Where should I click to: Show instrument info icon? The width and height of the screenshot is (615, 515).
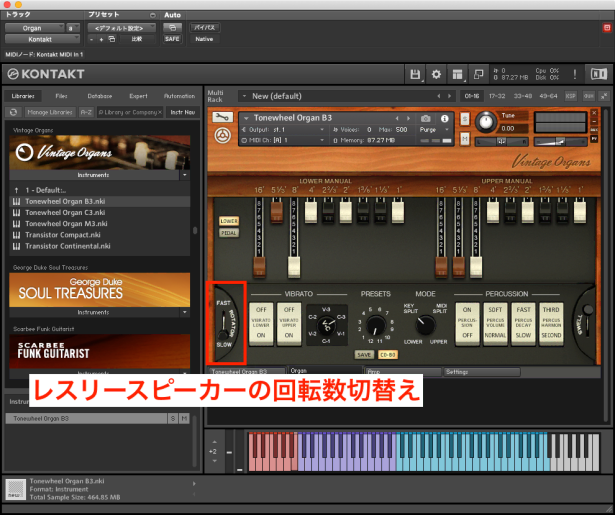tap(444, 118)
